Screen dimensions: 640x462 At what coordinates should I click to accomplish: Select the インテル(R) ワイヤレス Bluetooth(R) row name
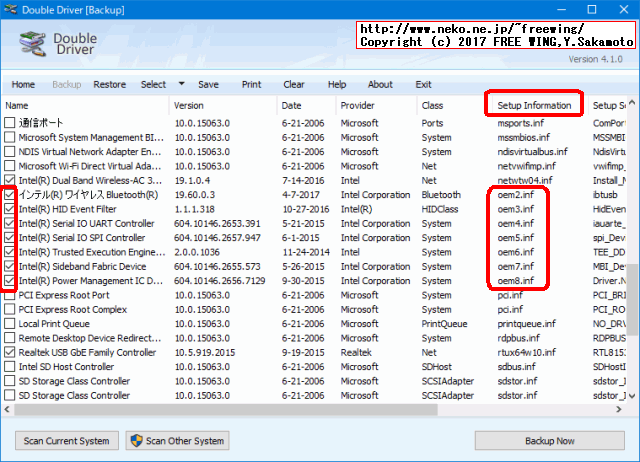click(x=88, y=195)
